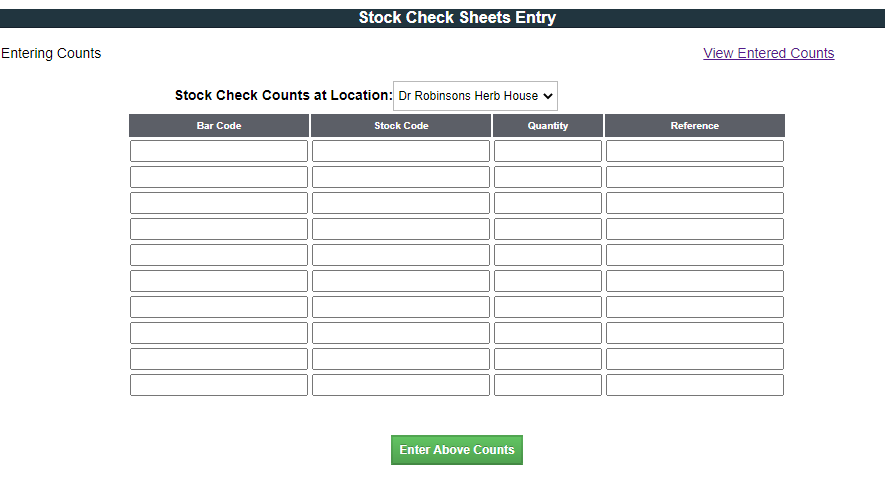Click the last row Reference input
Screen dimensions: 885x481
(x=695, y=385)
